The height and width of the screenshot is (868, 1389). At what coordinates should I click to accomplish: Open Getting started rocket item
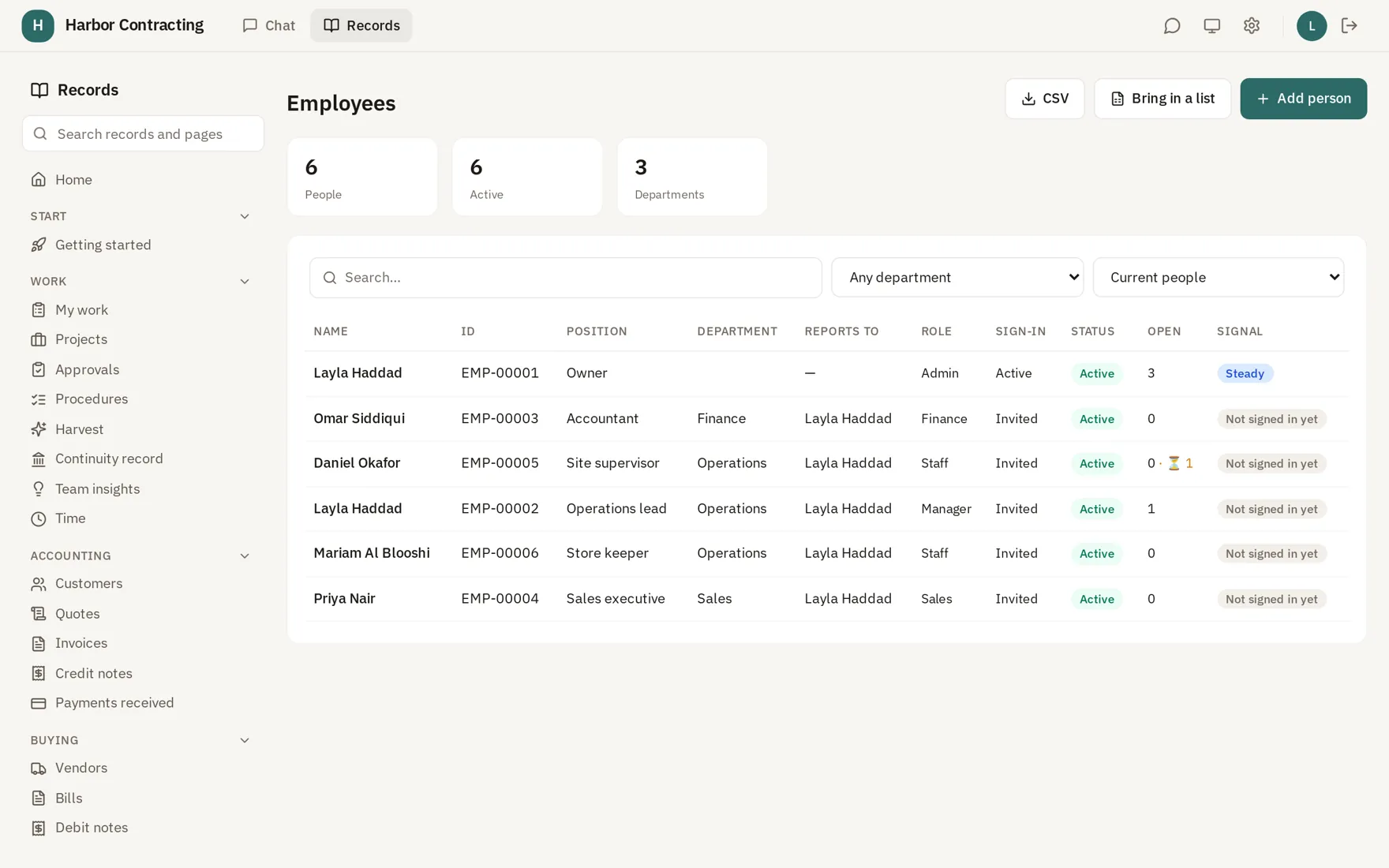pyautogui.click(x=142, y=245)
